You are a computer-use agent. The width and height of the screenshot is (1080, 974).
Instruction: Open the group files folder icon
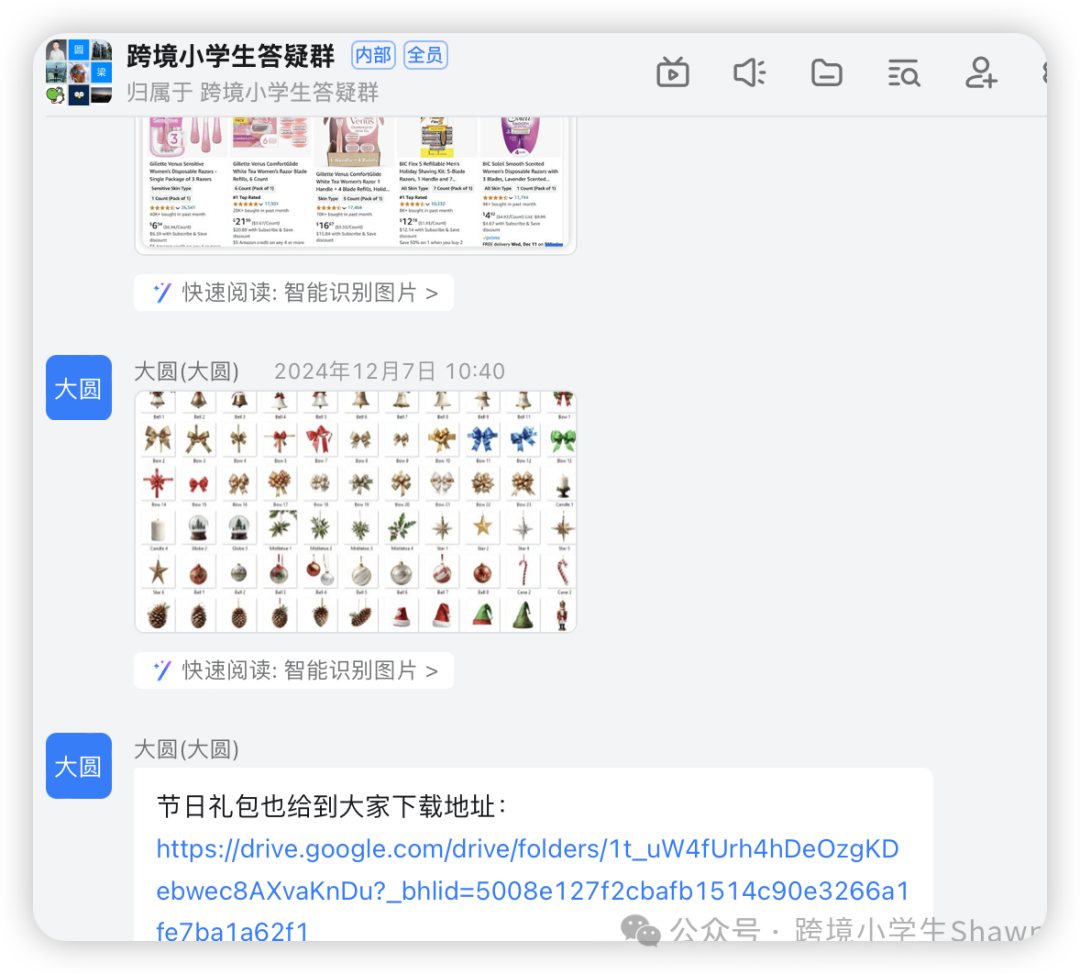(826, 72)
